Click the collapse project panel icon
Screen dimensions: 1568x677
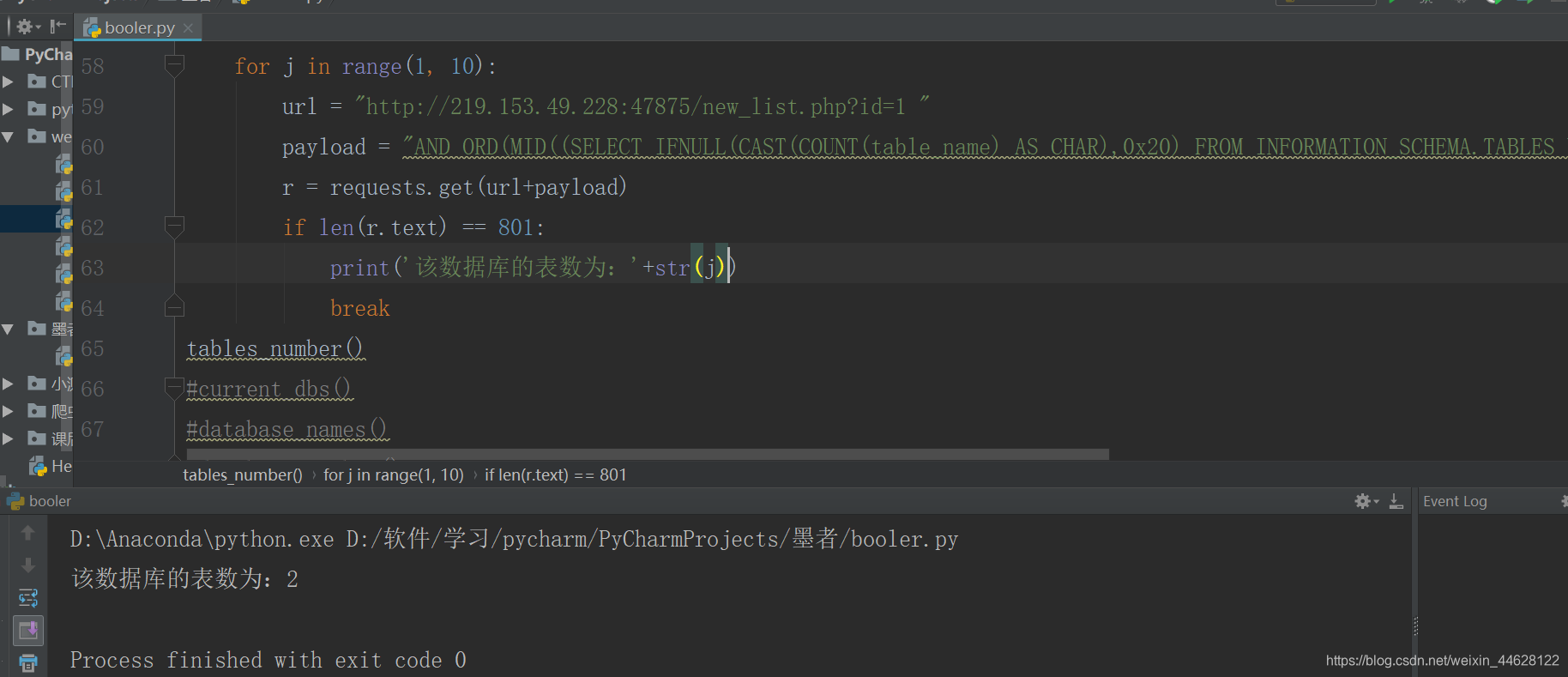click(x=58, y=27)
